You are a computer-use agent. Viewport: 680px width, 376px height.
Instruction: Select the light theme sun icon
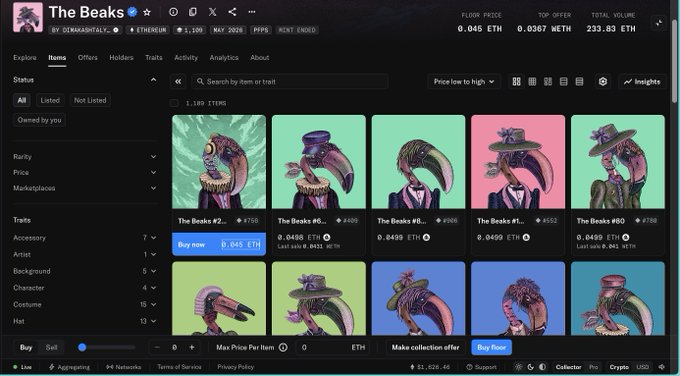pos(518,367)
